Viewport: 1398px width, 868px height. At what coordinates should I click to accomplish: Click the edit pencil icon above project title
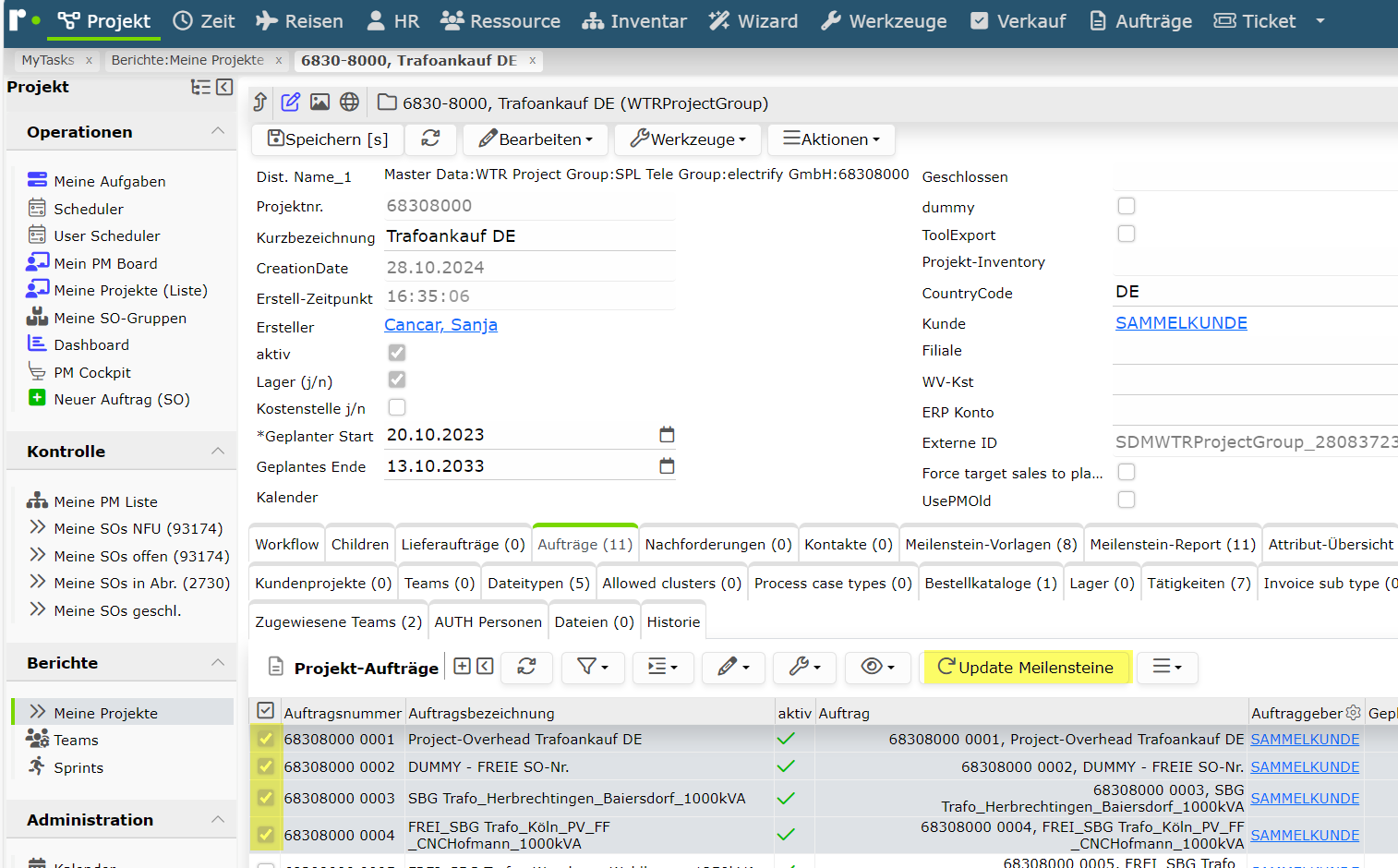(x=290, y=102)
